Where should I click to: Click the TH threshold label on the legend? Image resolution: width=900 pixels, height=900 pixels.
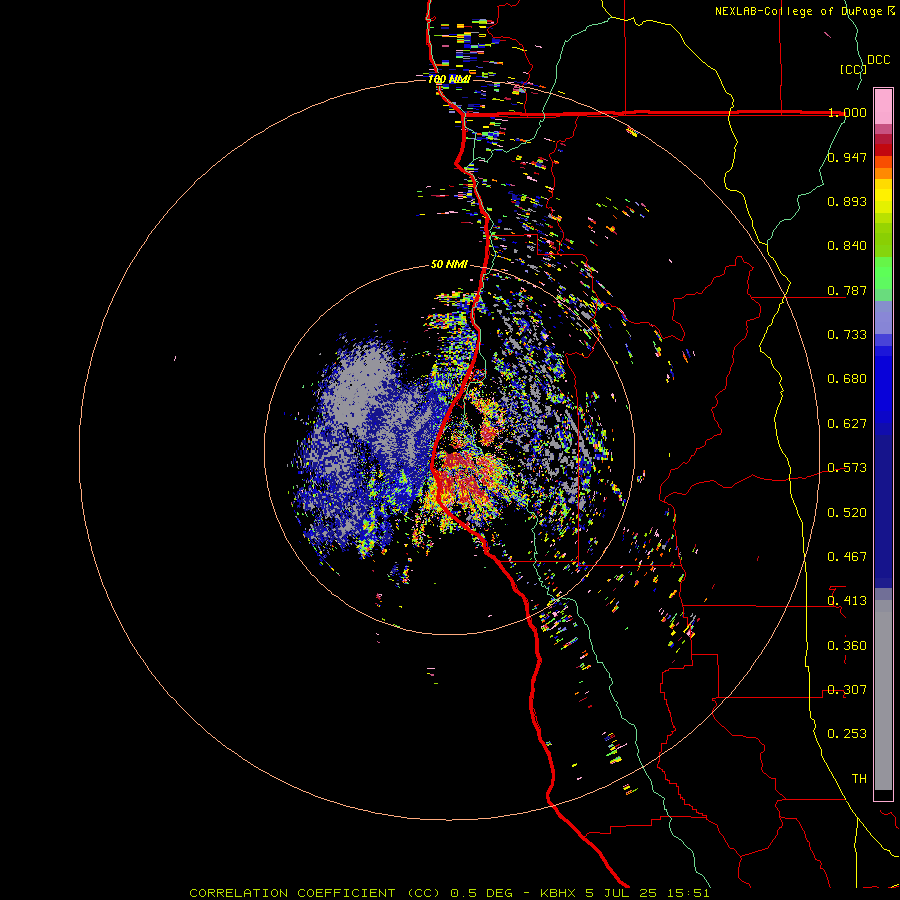pos(859,779)
